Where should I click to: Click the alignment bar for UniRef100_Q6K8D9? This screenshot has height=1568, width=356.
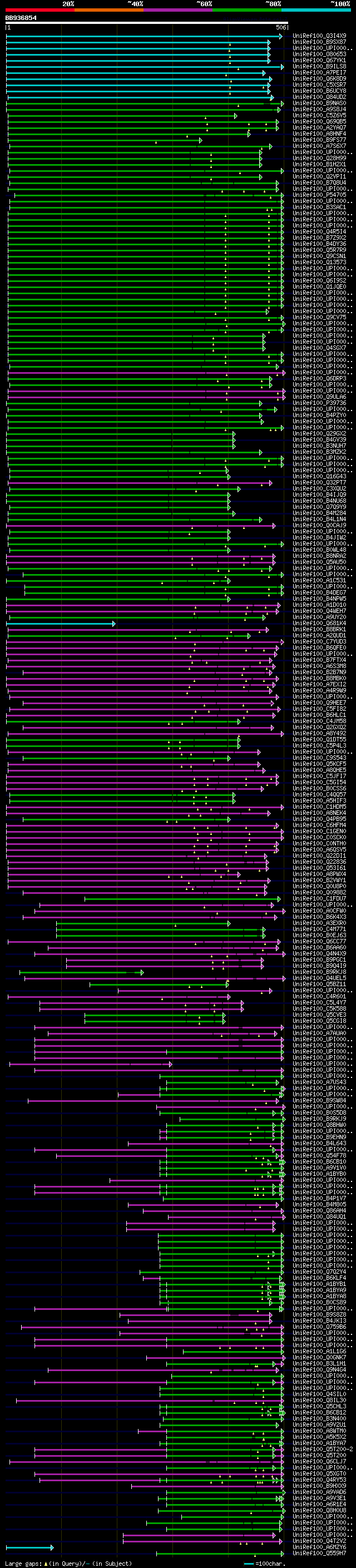[x=140, y=79]
